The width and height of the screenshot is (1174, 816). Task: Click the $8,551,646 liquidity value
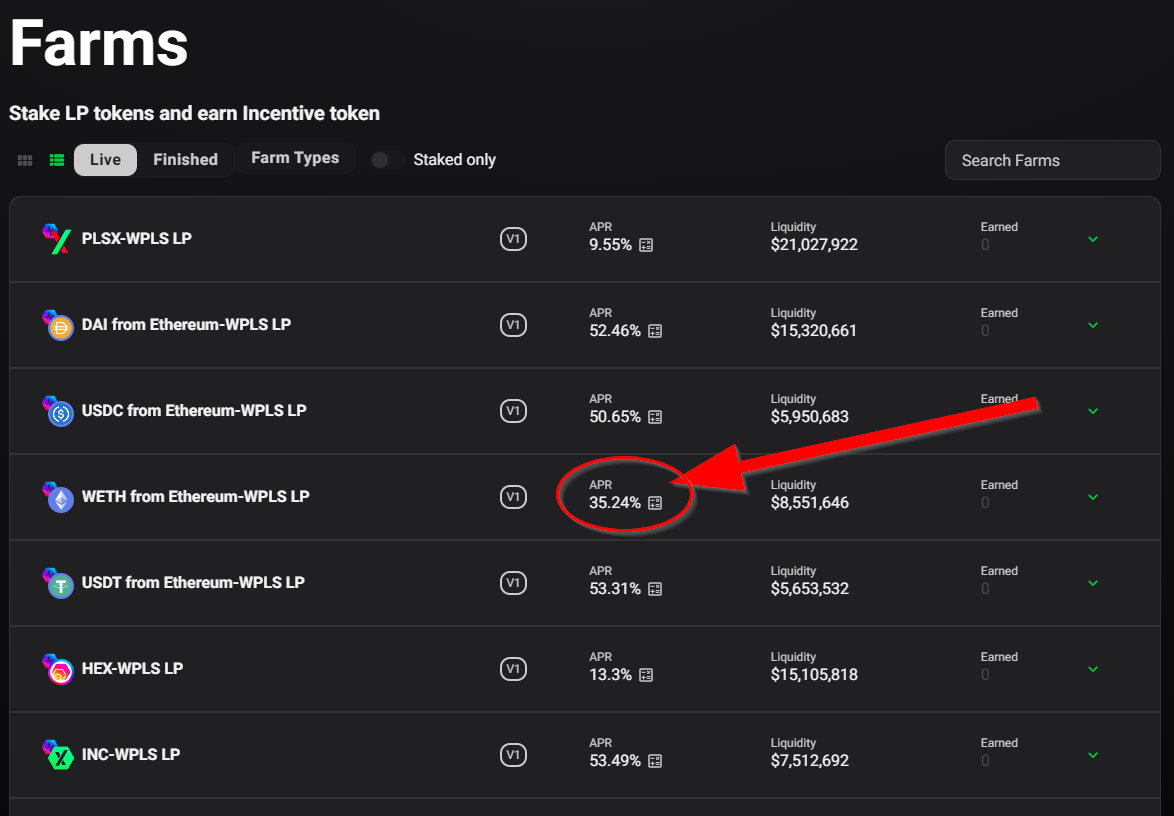[x=809, y=504]
